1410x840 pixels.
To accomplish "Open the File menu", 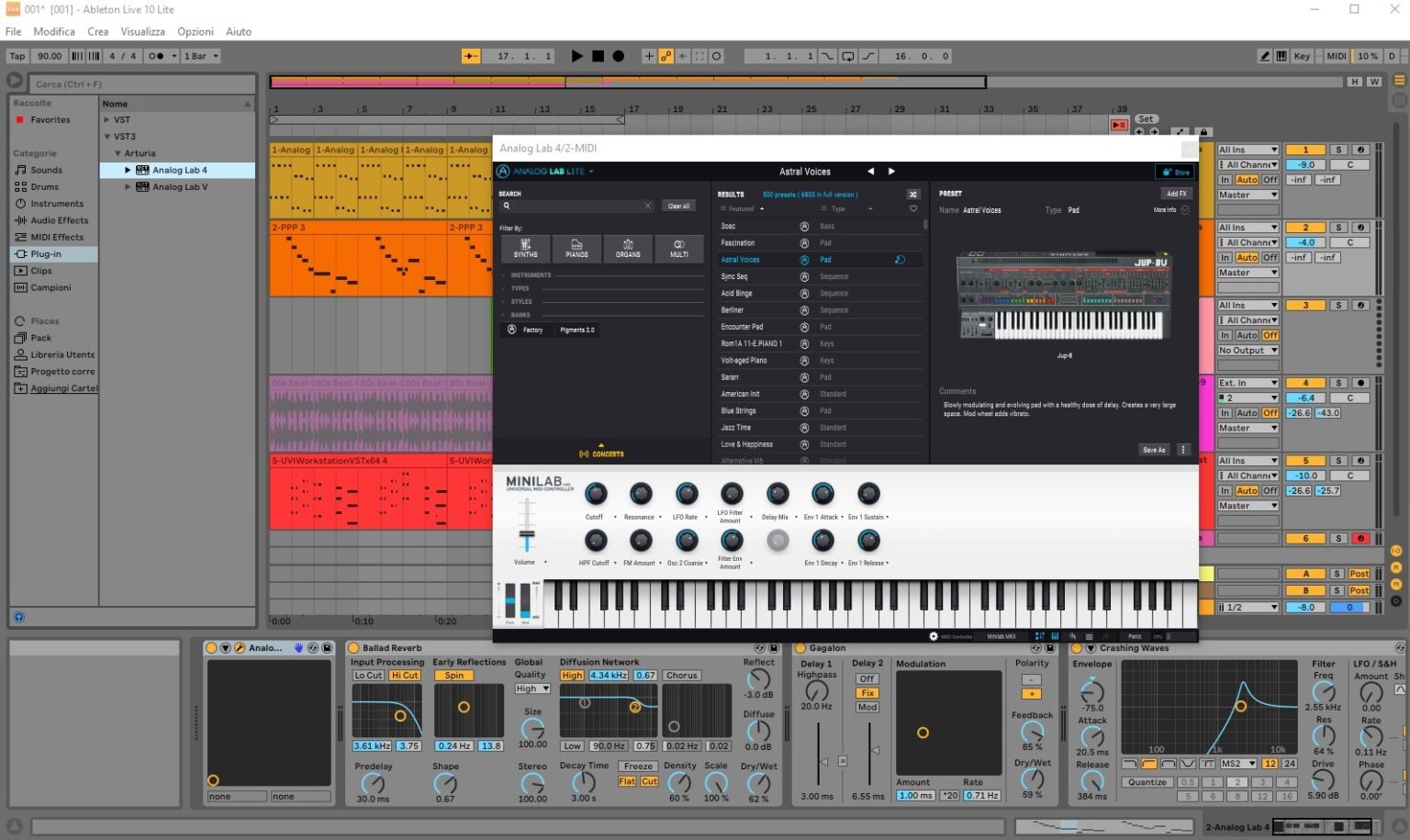I will click(x=13, y=31).
